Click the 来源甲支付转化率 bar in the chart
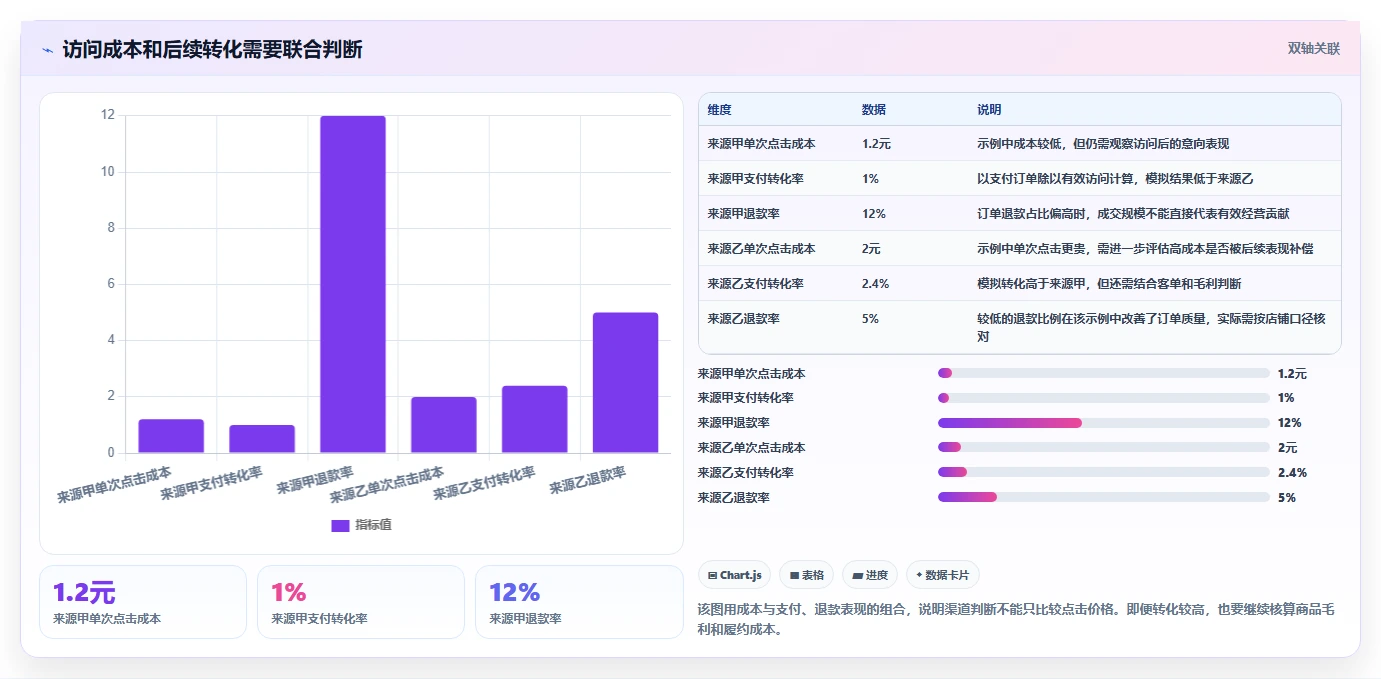 (x=262, y=439)
